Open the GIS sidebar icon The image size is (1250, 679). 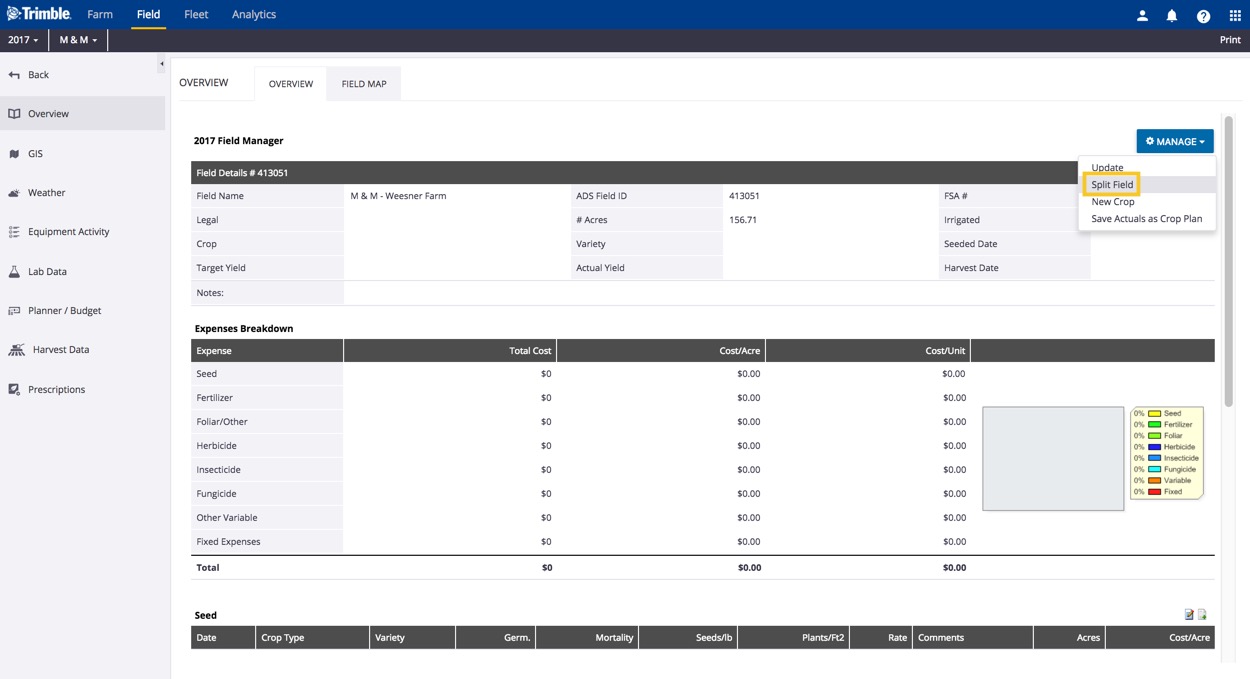coord(14,154)
